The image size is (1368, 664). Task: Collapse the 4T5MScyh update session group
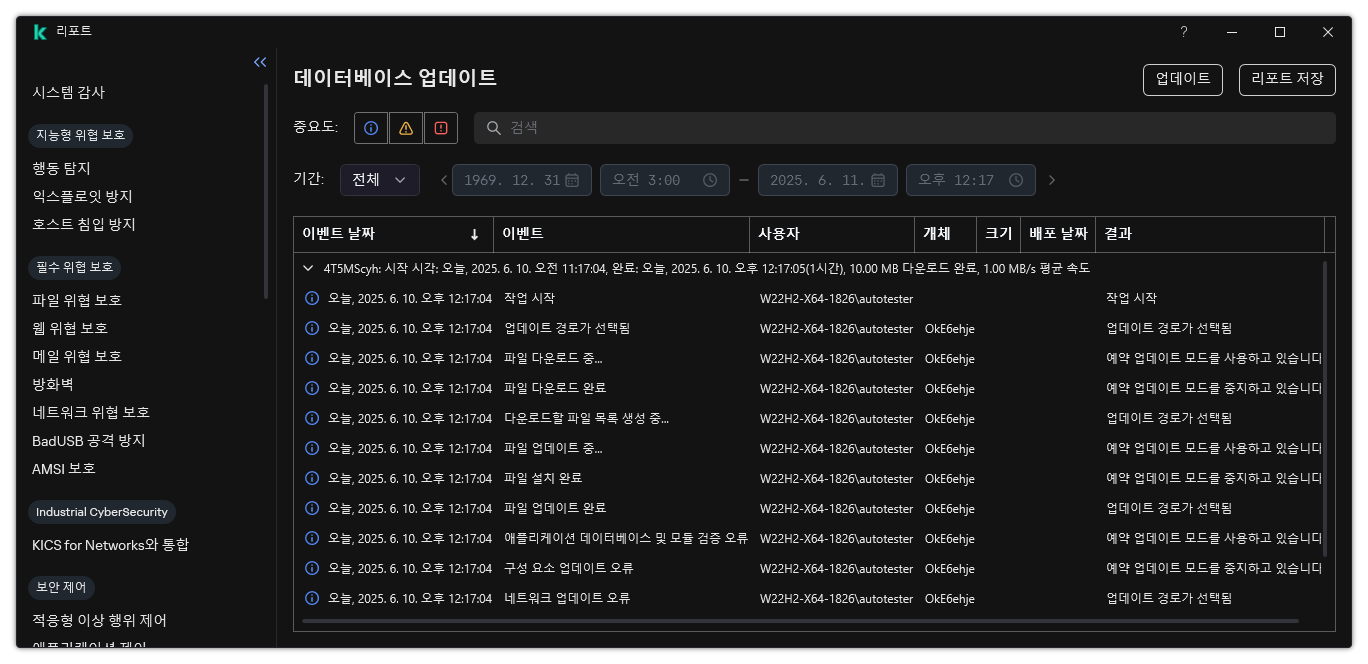pos(308,268)
